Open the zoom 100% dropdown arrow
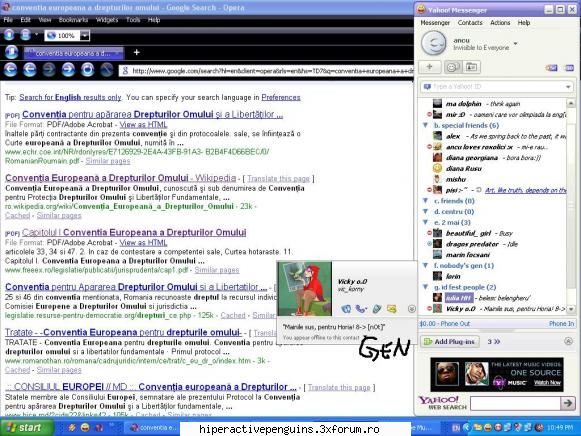This screenshot has height=436, width=581. point(85,36)
